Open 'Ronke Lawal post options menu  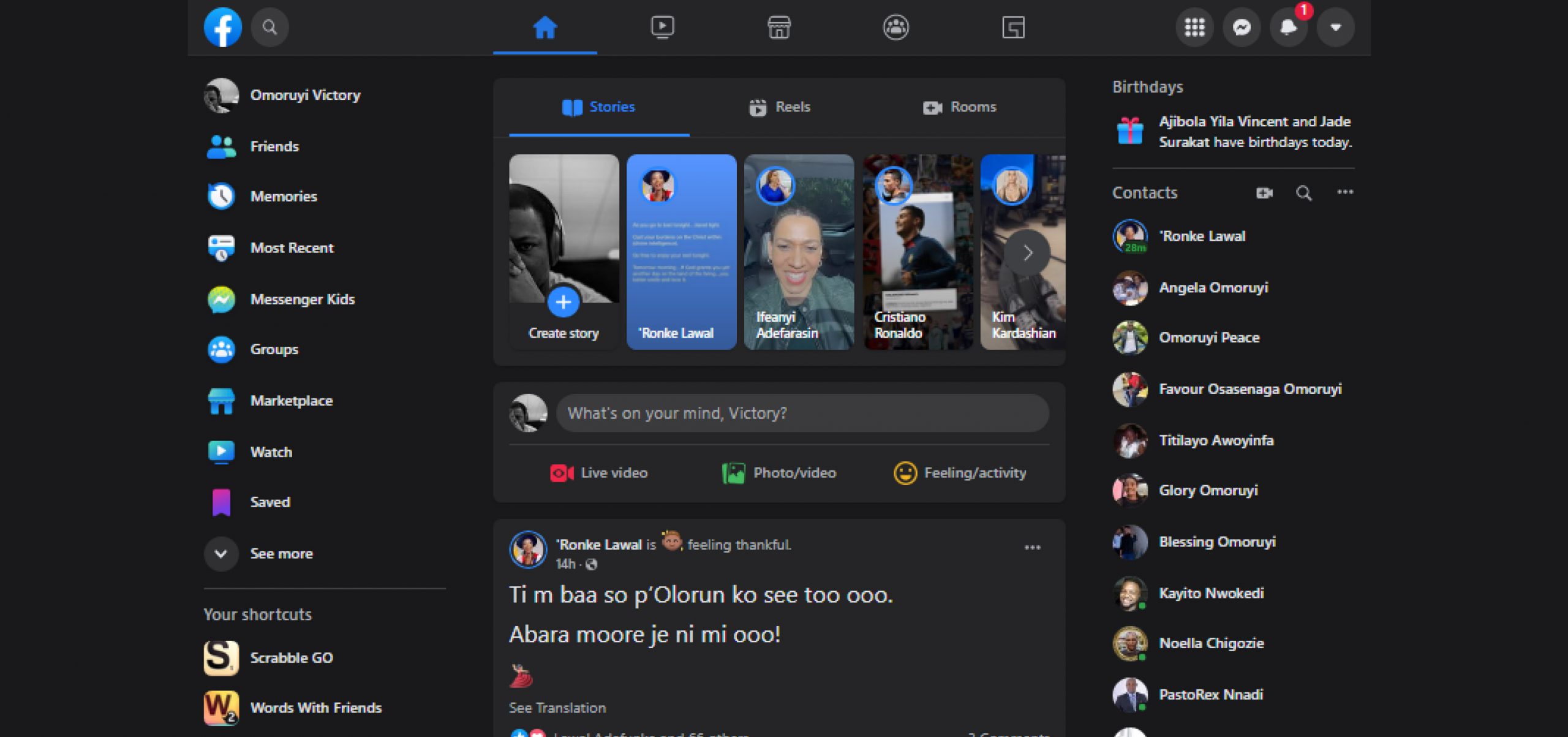pyautogui.click(x=1033, y=548)
